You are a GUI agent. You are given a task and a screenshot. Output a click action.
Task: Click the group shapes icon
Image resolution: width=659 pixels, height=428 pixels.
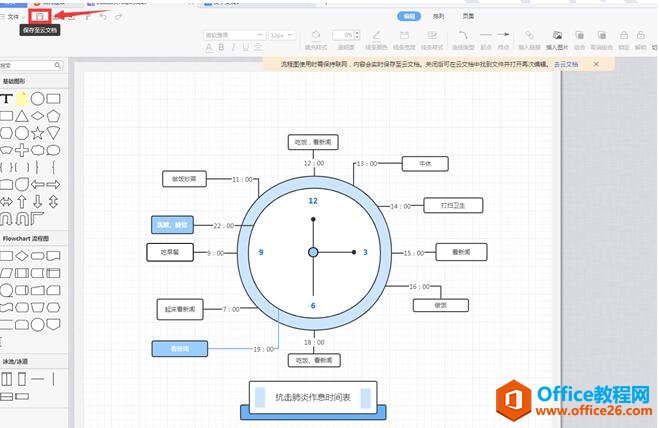[x=580, y=35]
